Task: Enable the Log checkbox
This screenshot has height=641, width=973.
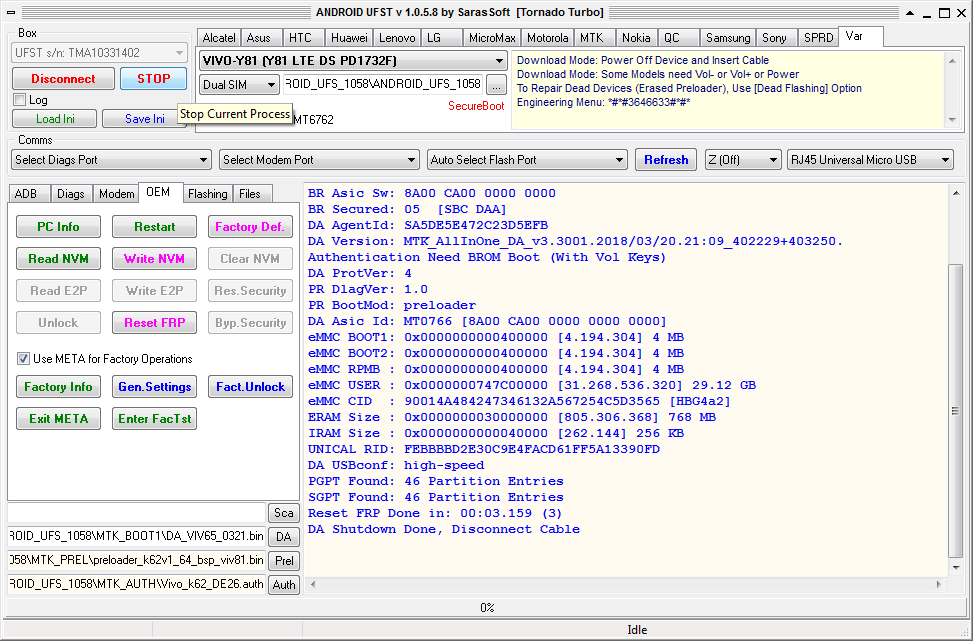Action: (x=20, y=100)
